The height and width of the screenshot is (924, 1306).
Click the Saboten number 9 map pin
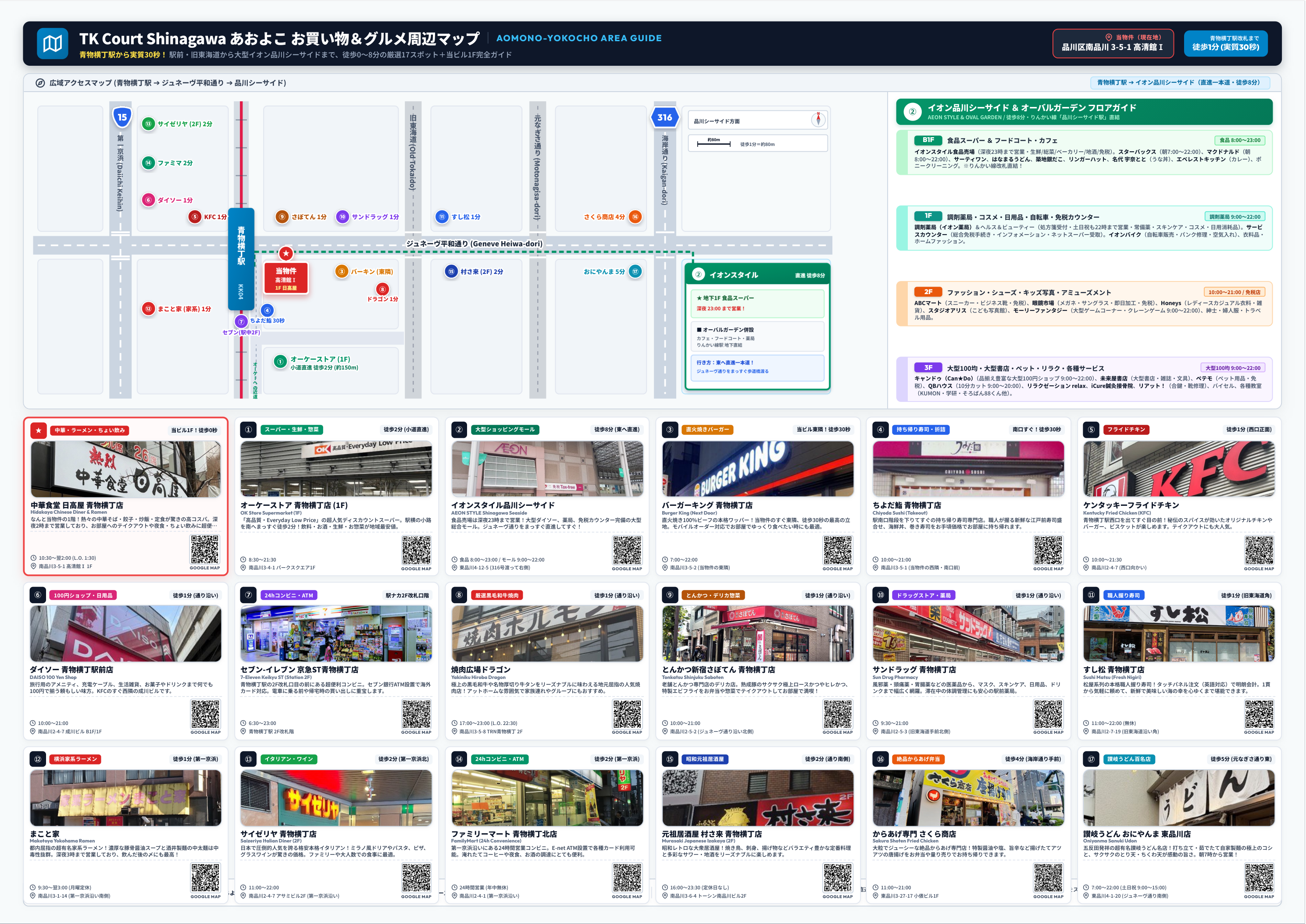click(282, 217)
